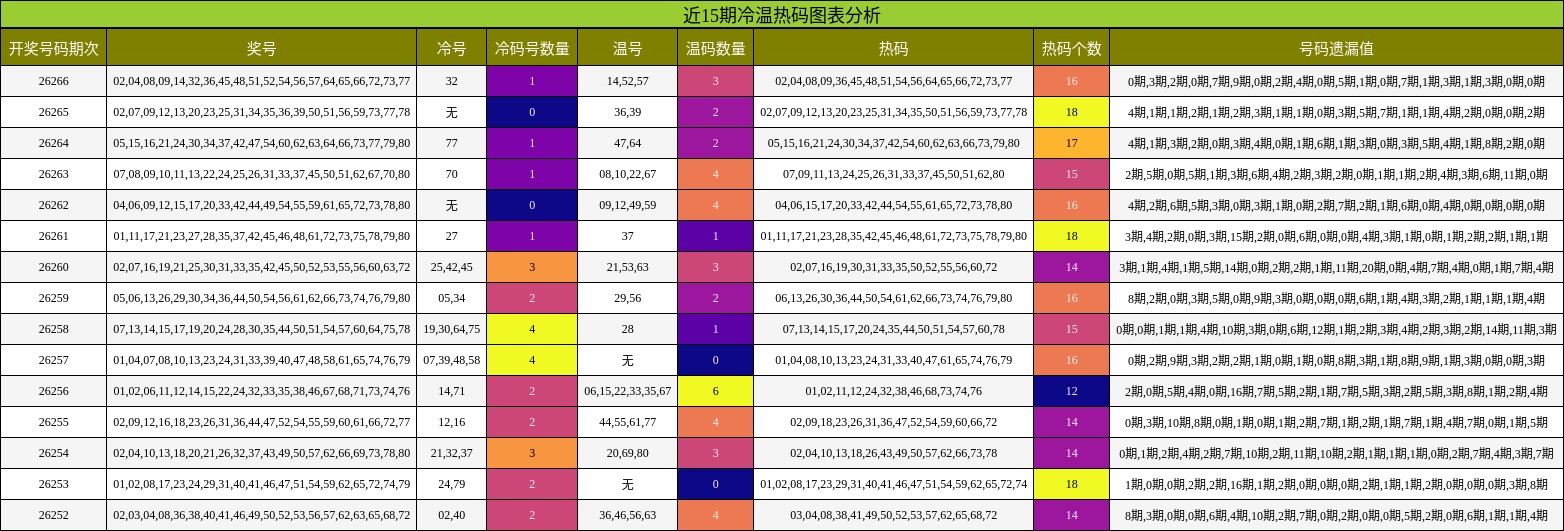This screenshot has width=1564, height=531.
Task: Select warm numbers 20,69,80
Action: pos(628,453)
